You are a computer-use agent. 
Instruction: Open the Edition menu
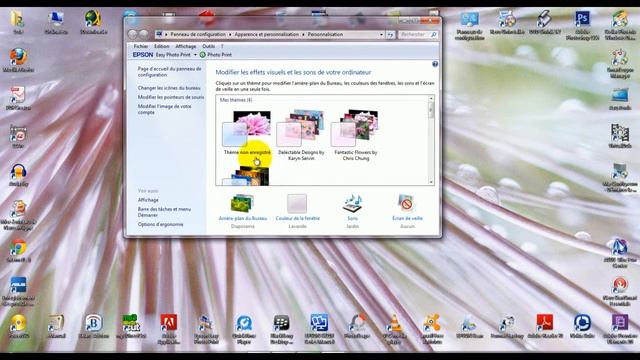tap(162, 47)
